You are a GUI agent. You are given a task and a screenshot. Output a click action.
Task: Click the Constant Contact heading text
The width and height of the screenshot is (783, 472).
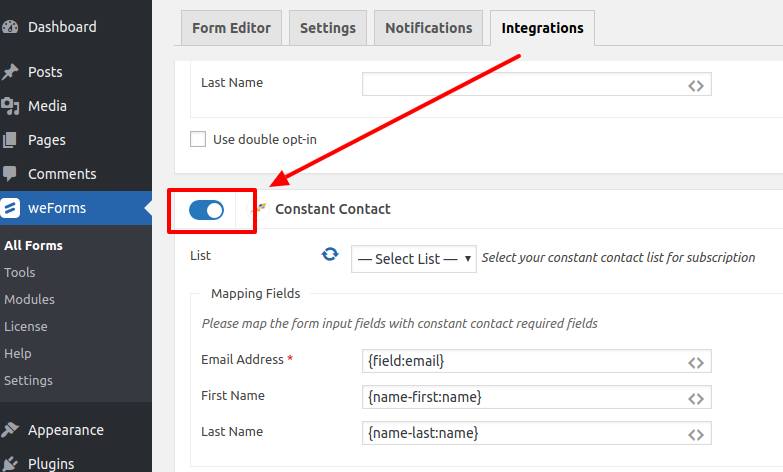[333, 209]
